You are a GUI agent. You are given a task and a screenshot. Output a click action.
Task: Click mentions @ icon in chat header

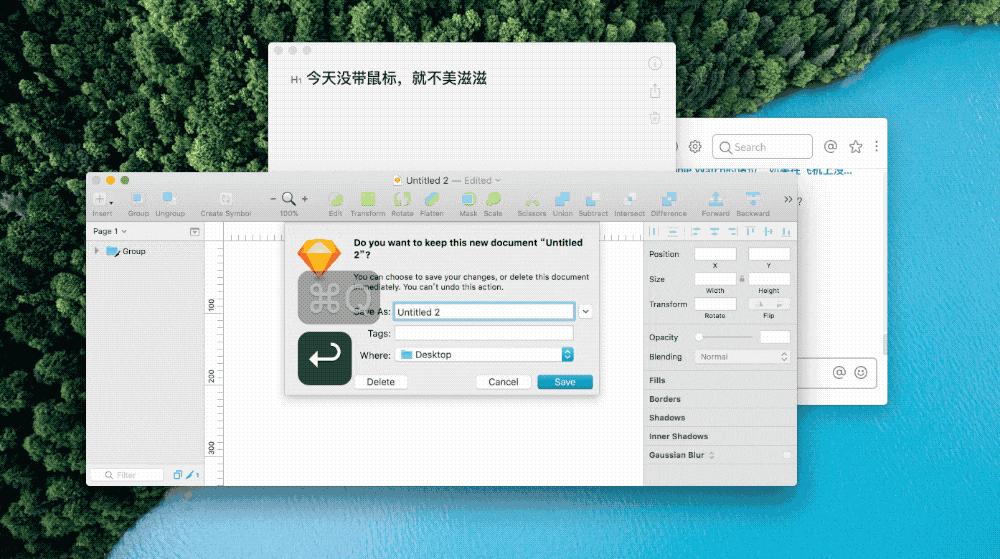click(x=830, y=147)
